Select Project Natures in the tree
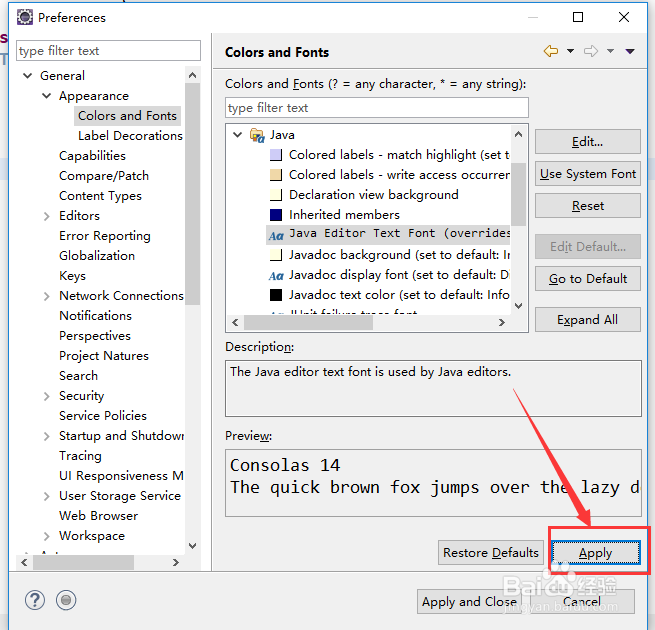The height and width of the screenshot is (630, 655). (x=104, y=356)
